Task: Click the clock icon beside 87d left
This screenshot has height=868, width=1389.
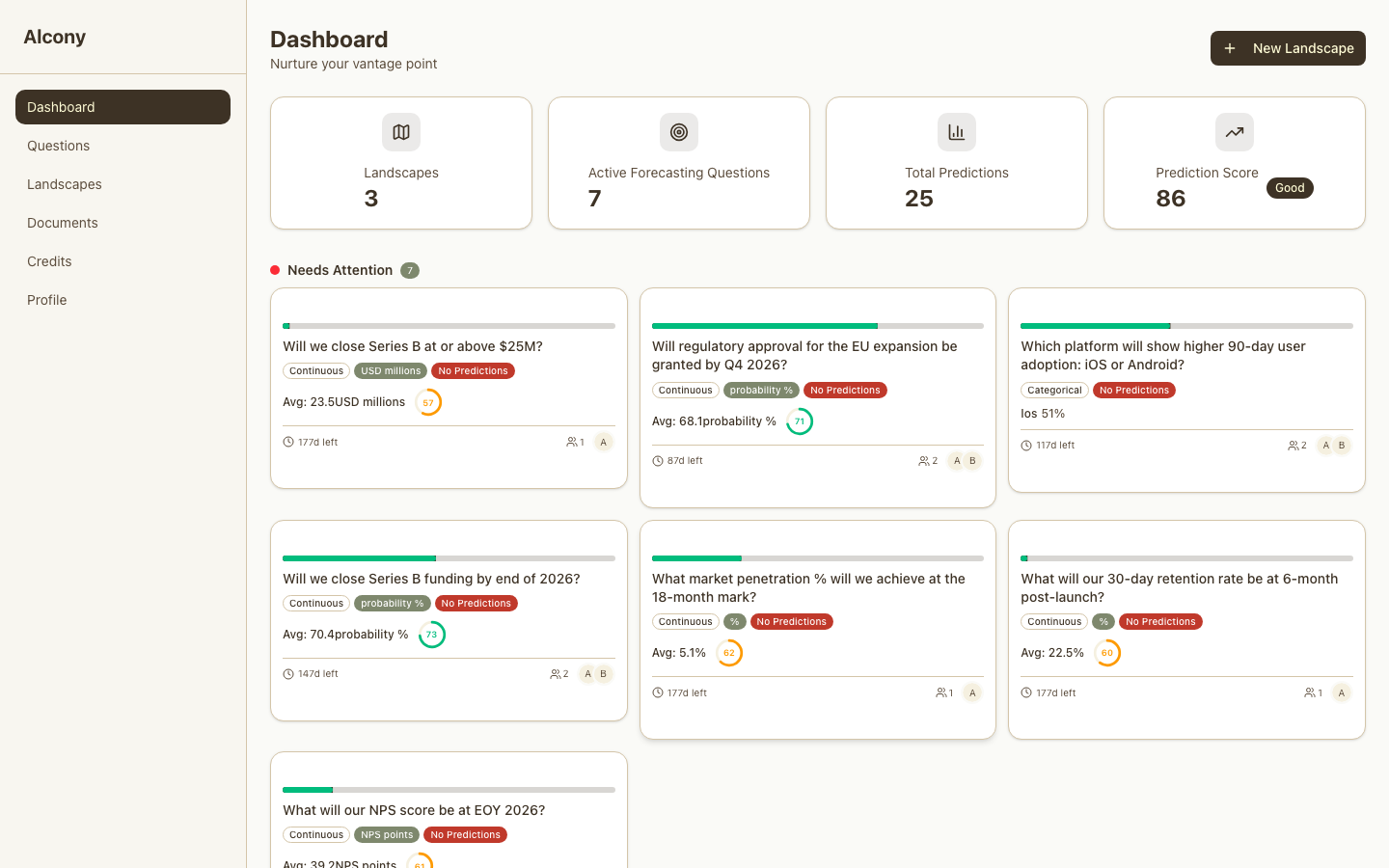Action: [x=658, y=461]
